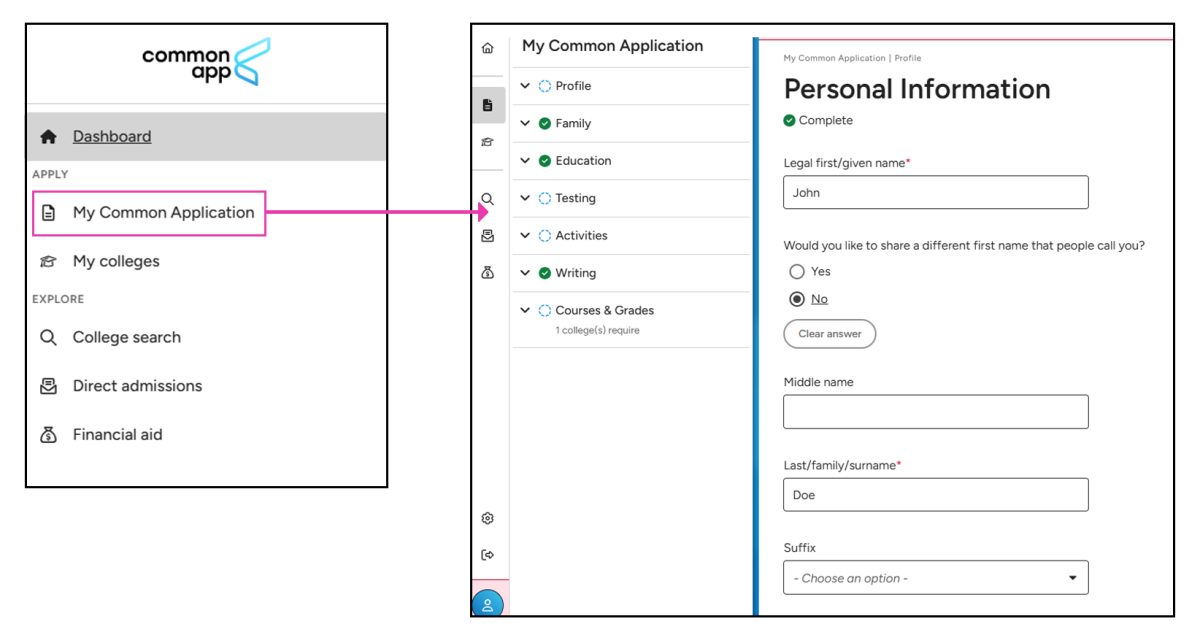The width and height of the screenshot is (1200, 643).
Task: Click the Clear Answer button
Action: [x=829, y=334]
